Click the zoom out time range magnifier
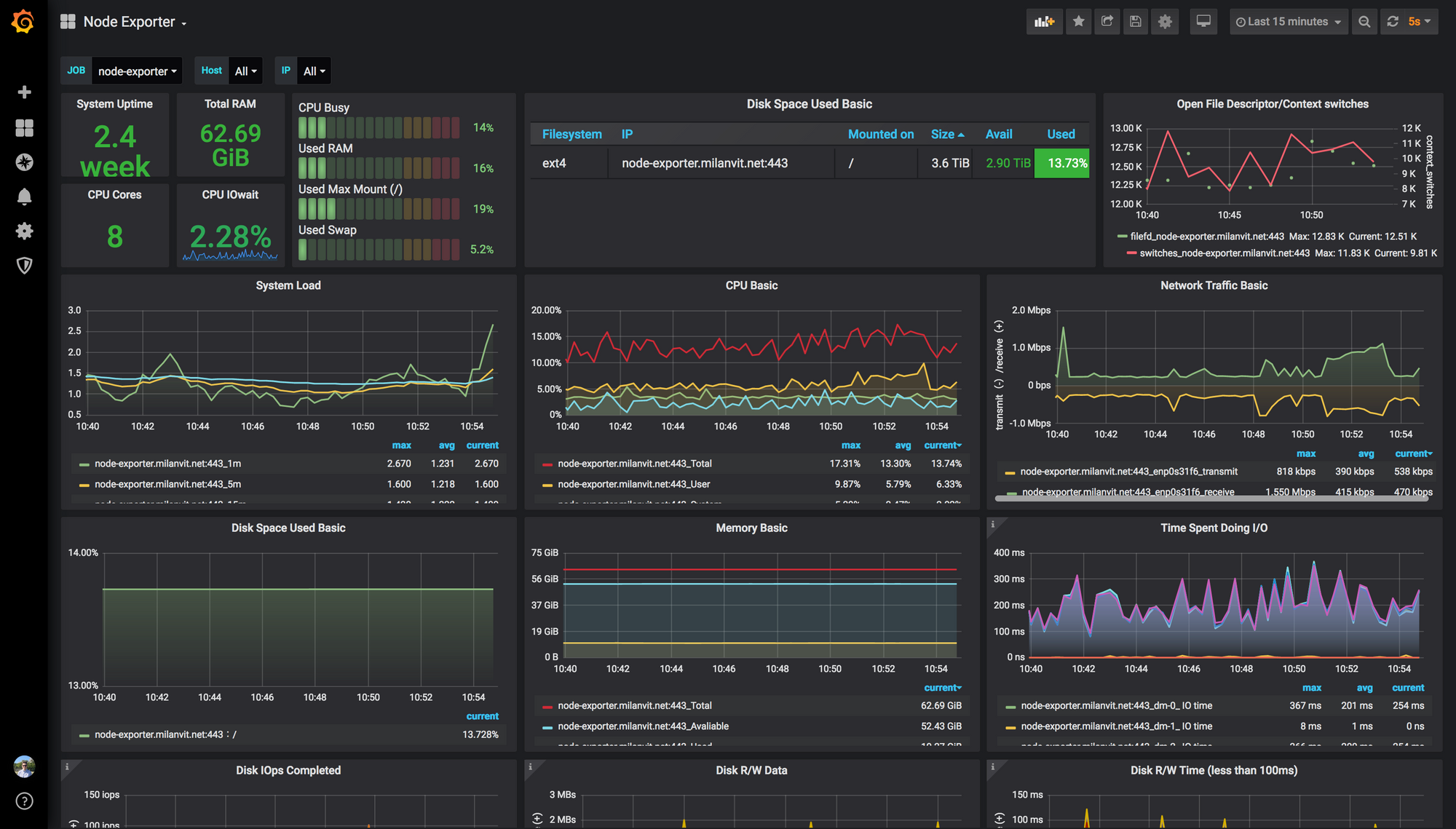The width and height of the screenshot is (1456, 829). 1364,22
